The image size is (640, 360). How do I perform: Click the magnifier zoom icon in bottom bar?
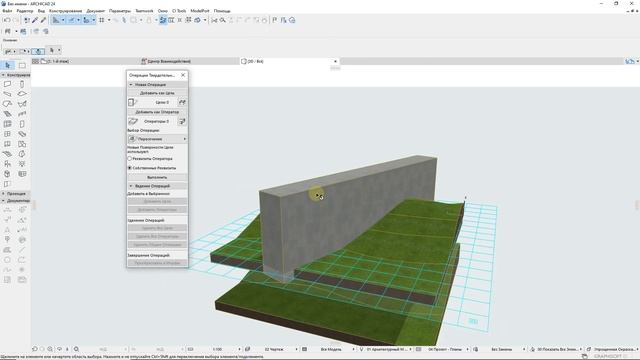tap(76, 349)
